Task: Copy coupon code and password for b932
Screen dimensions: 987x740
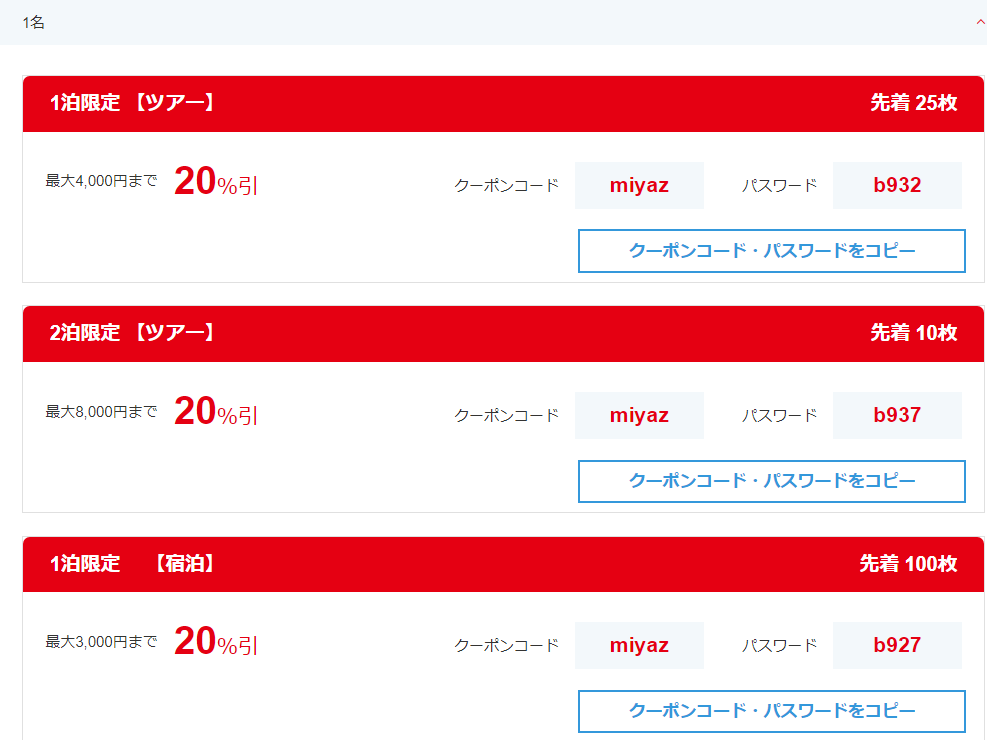Action: pos(772,251)
